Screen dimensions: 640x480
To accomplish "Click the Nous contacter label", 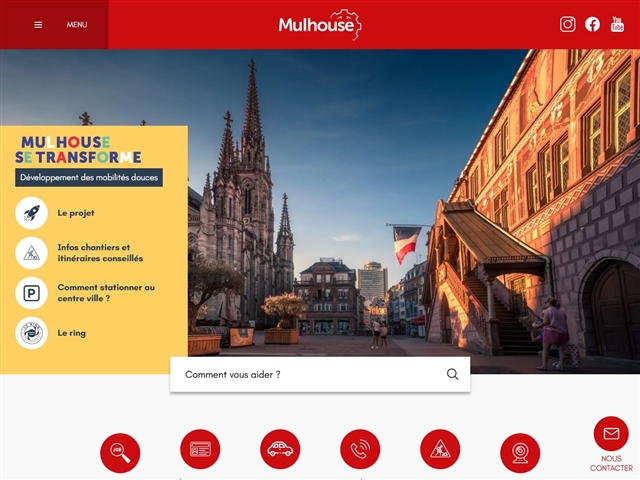I will 611,463.
